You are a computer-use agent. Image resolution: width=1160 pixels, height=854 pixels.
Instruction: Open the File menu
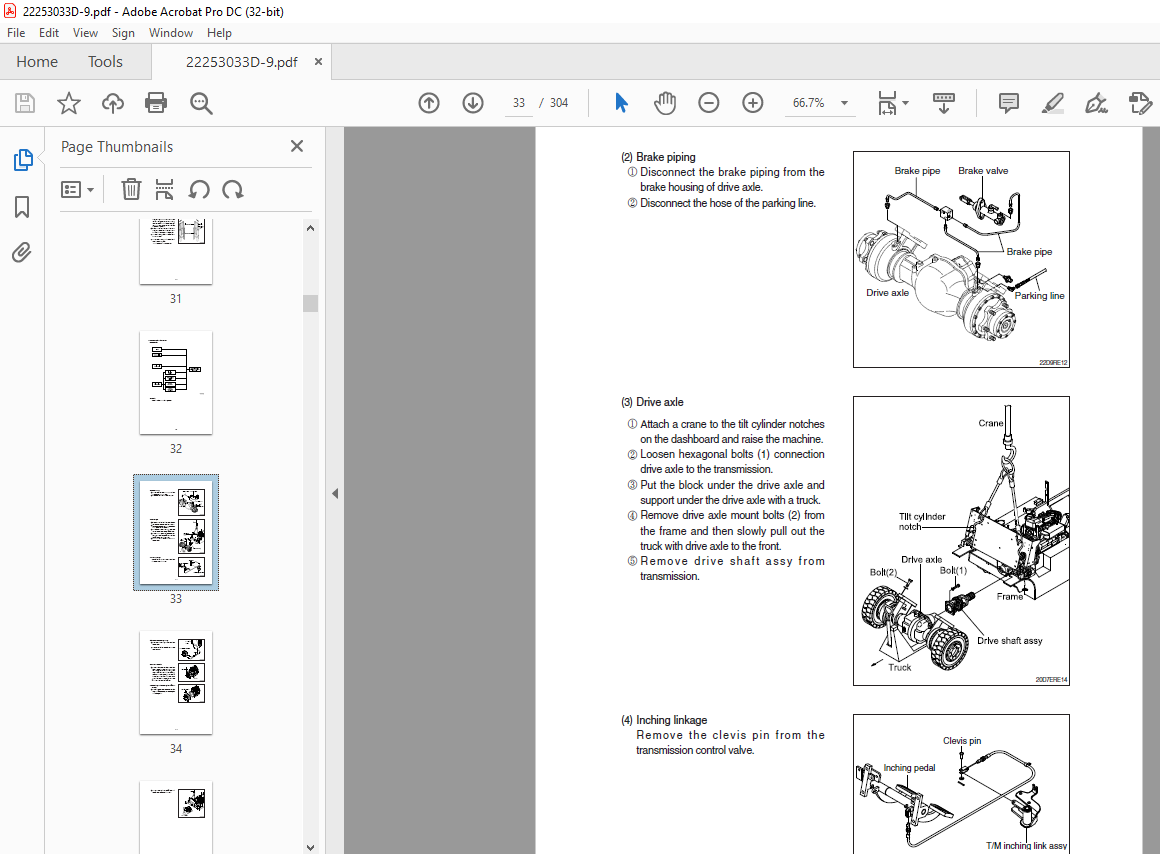coord(16,33)
